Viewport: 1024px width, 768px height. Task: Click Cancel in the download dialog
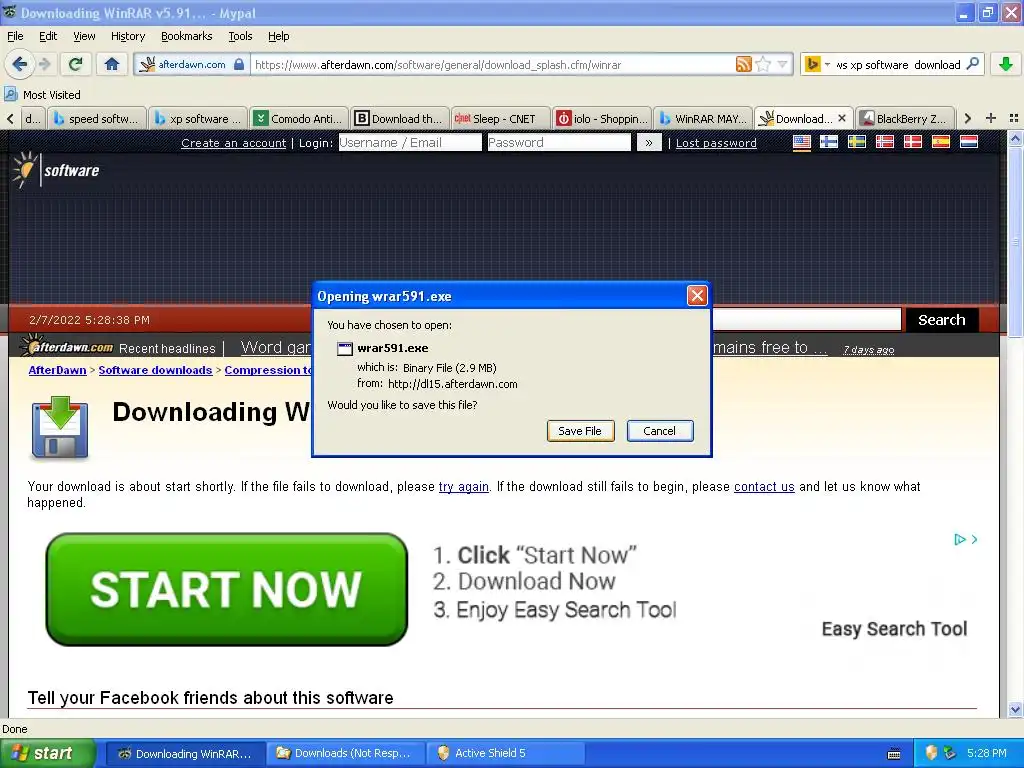coord(660,431)
